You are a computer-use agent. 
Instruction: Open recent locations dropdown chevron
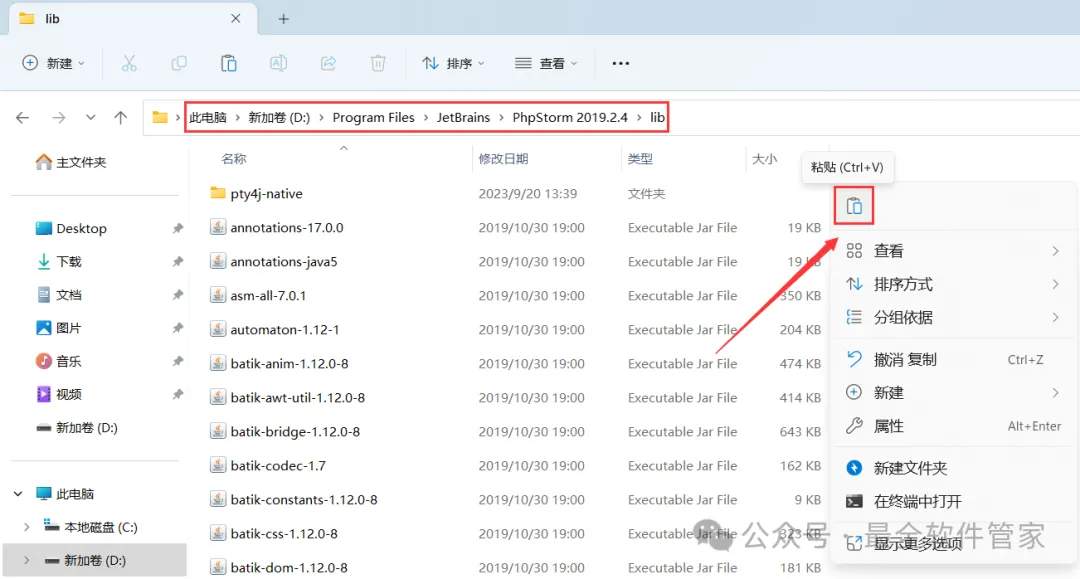pos(90,118)
